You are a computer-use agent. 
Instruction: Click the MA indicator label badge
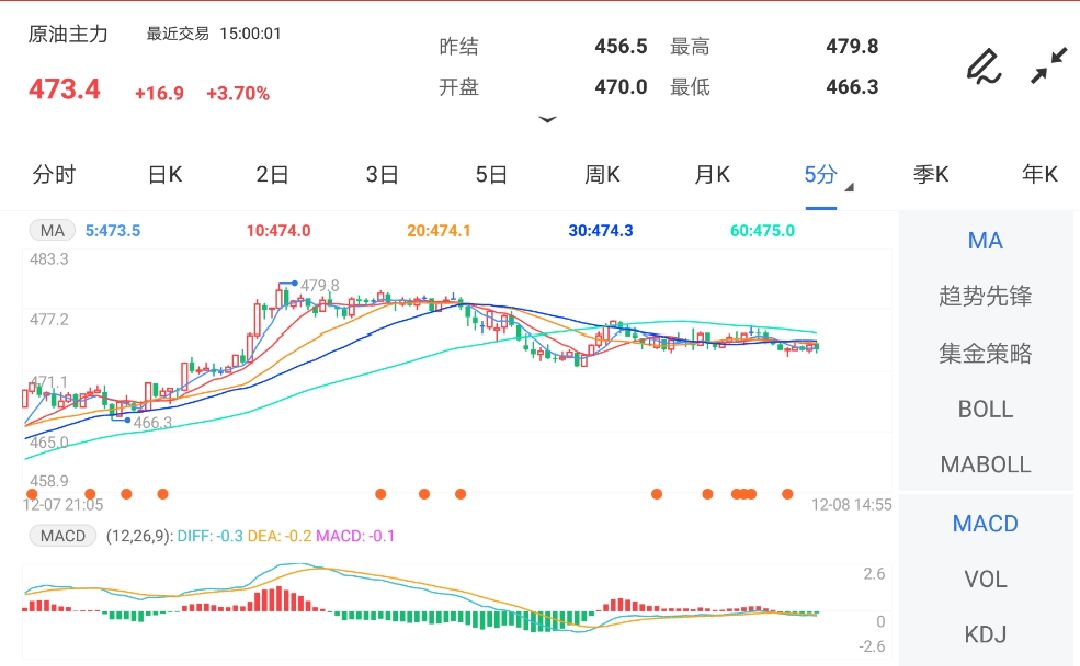pos(52,230)
